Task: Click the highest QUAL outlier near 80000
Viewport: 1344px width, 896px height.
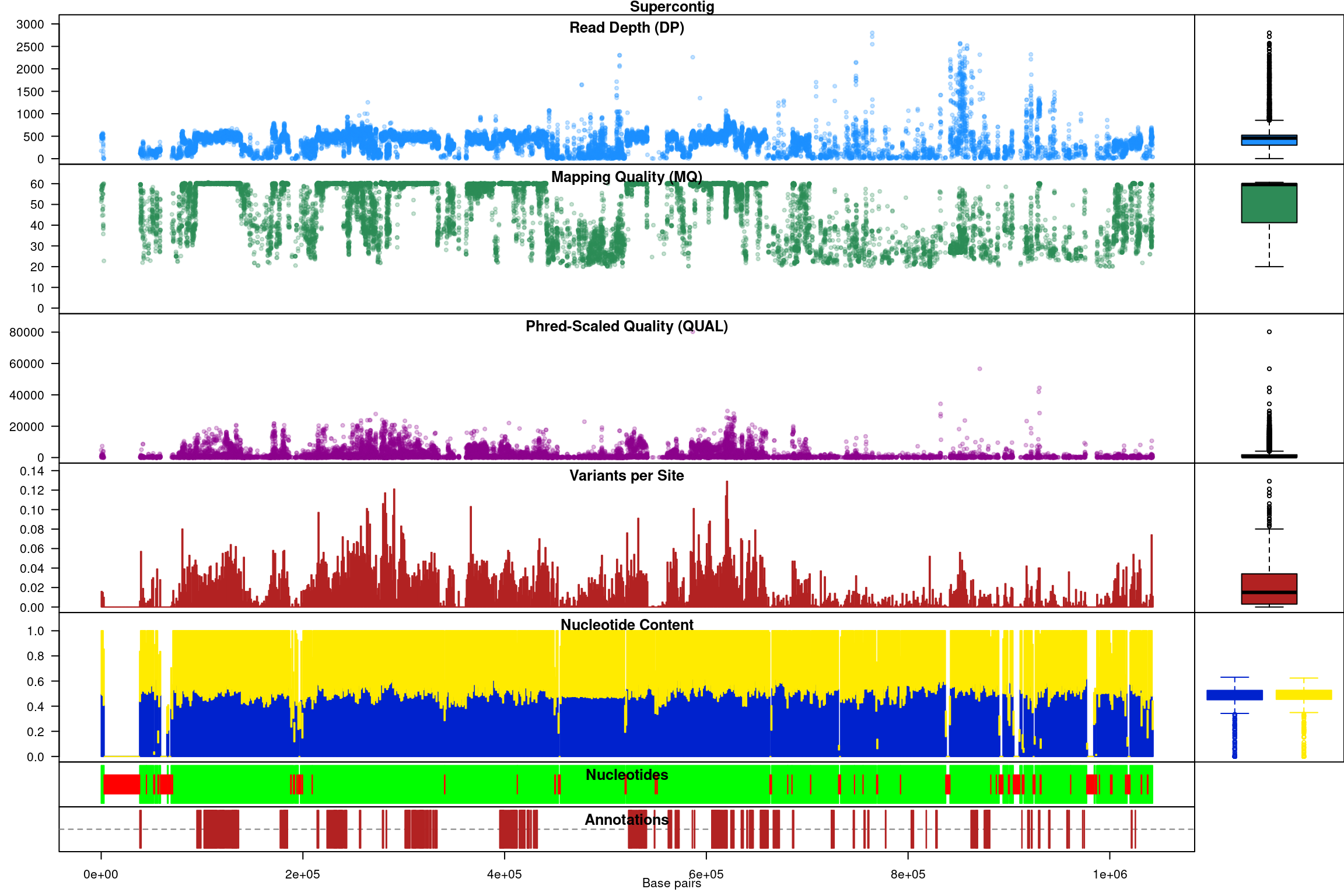Action: tap(1269, 332)
